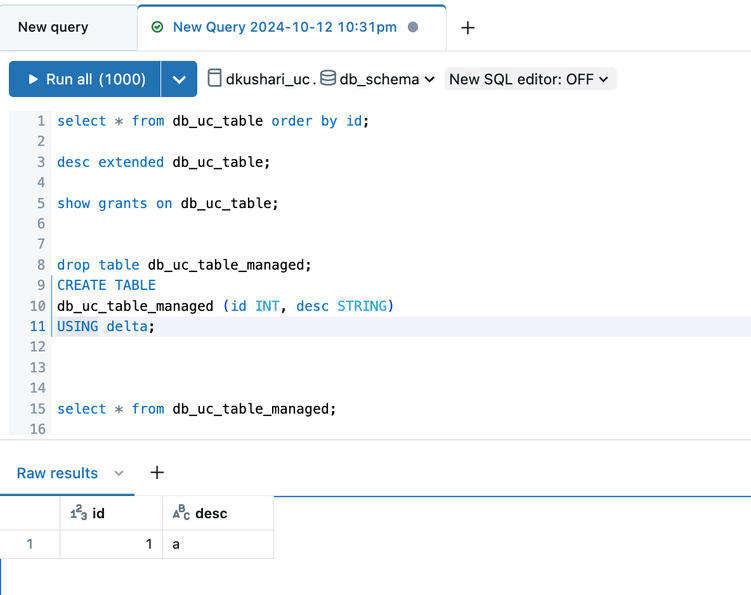Expand the dropdown arrow next to Run all

tap(179, 79)
